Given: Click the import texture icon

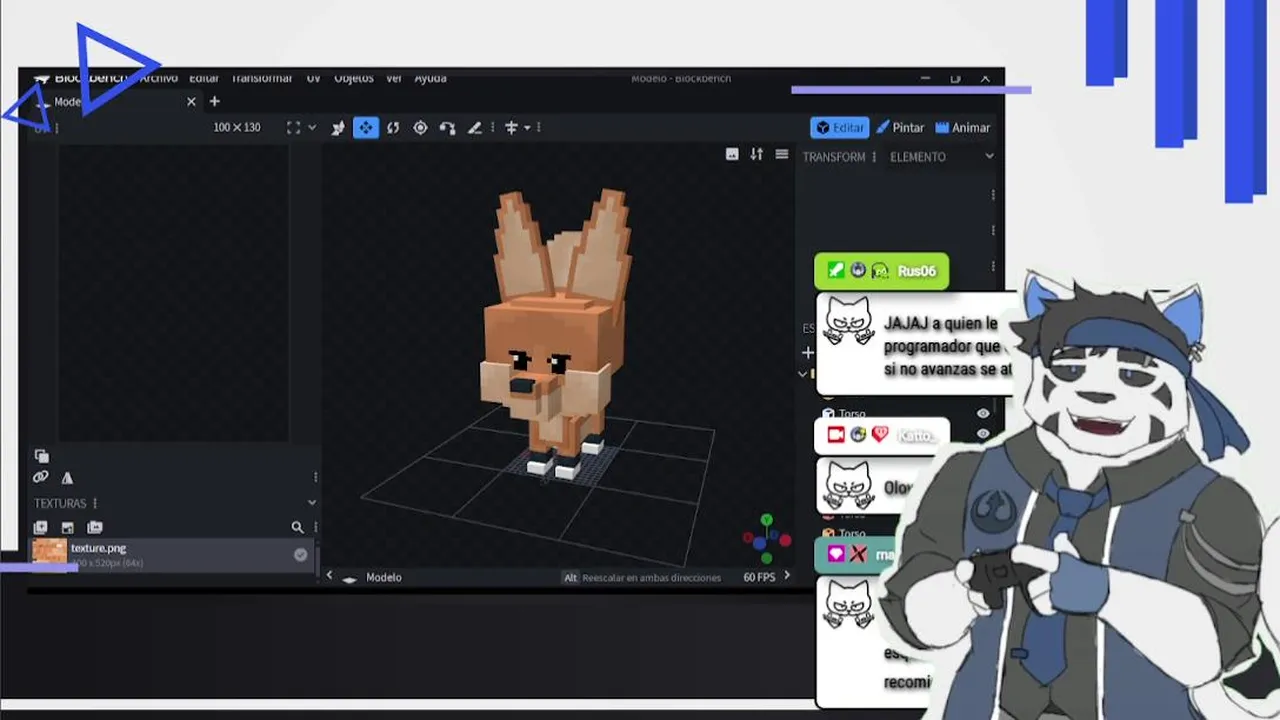Looking at the screenshot, I should 67,527.
